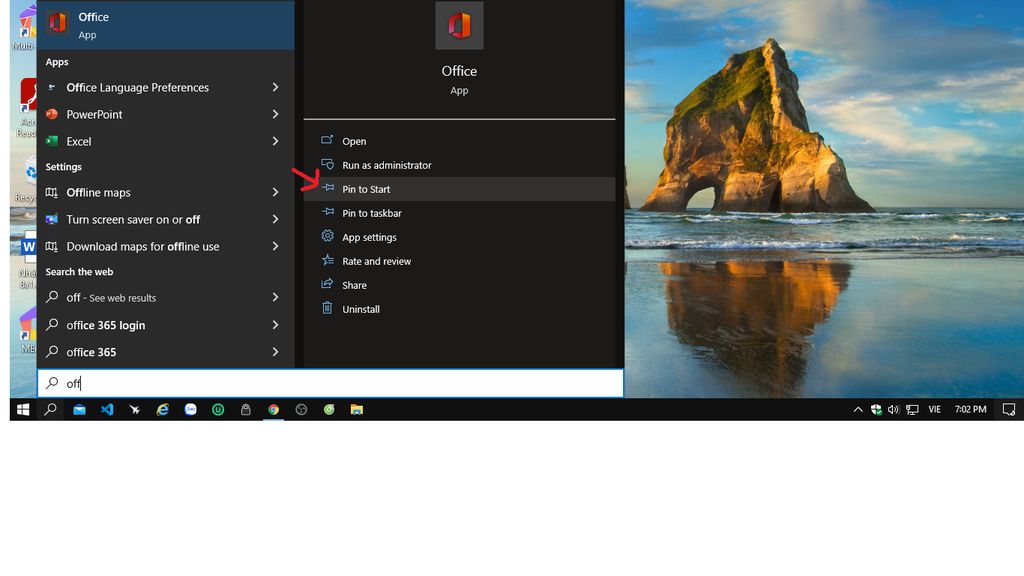Screen dimensions: 1024x576
Task: Search the web for 'office 365 login'
Action: click(105, 325)
